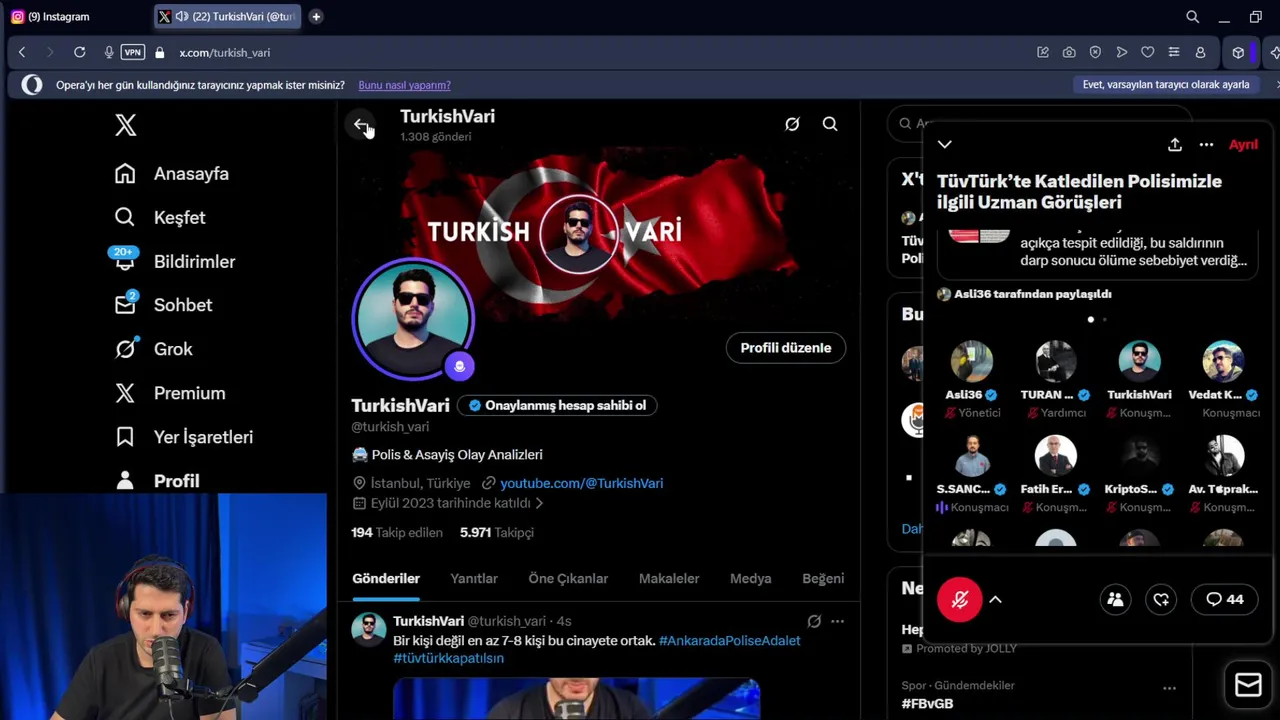Select Asli36 host avatar

tap(971, 362)
